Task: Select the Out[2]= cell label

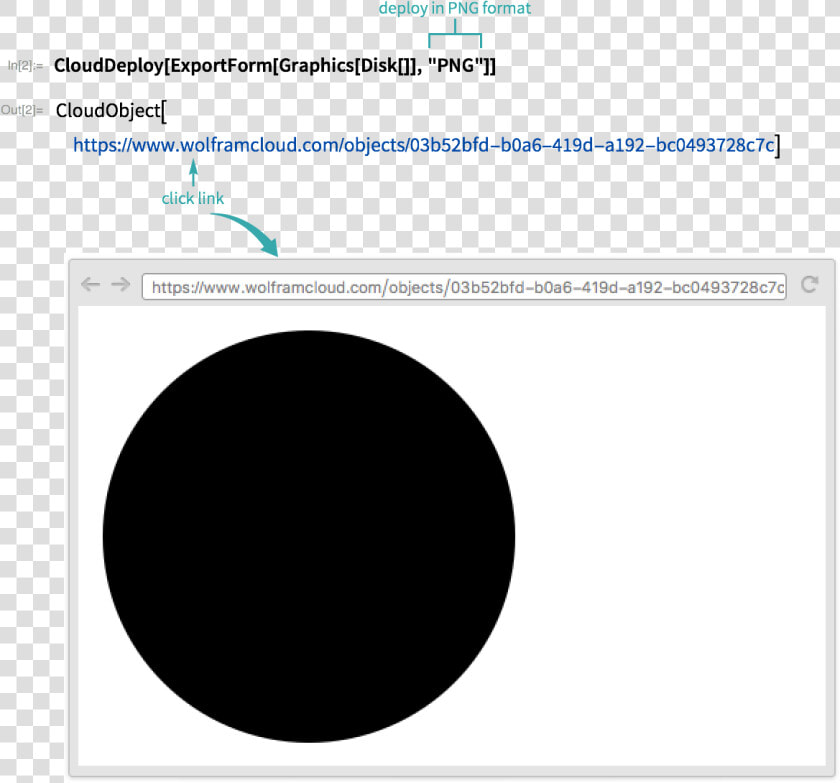Action: pos(22,110)
